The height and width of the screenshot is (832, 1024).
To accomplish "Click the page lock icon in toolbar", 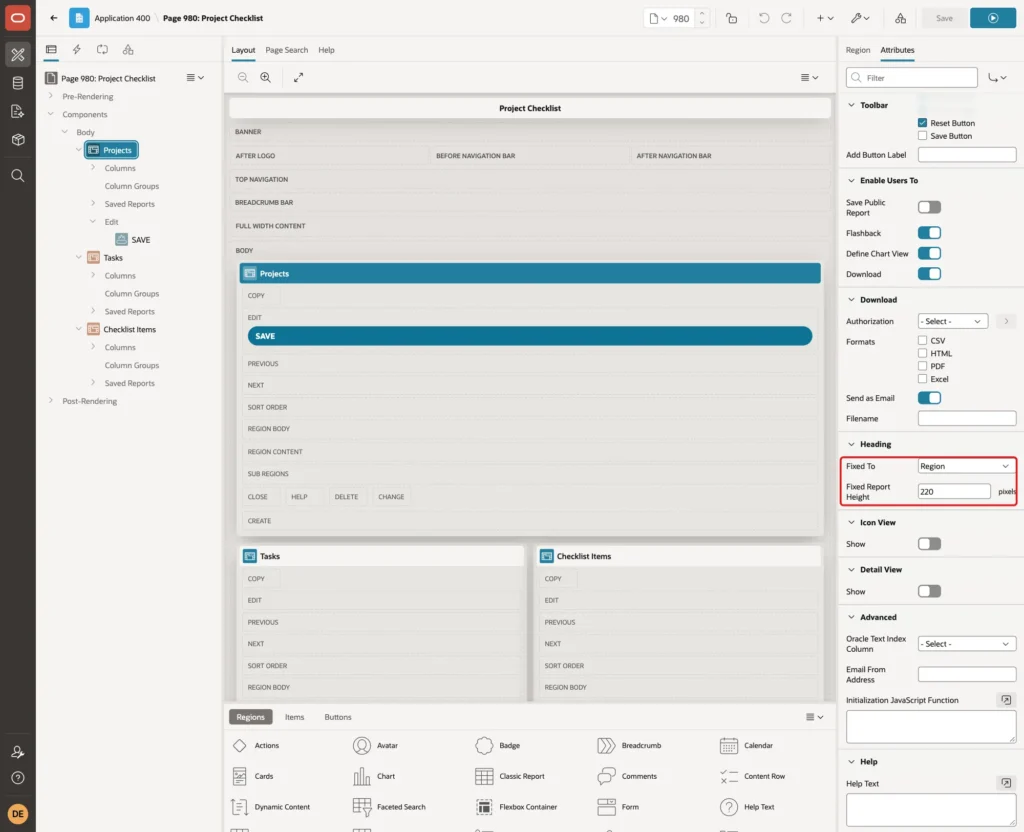I will click(x=731, y=18).
